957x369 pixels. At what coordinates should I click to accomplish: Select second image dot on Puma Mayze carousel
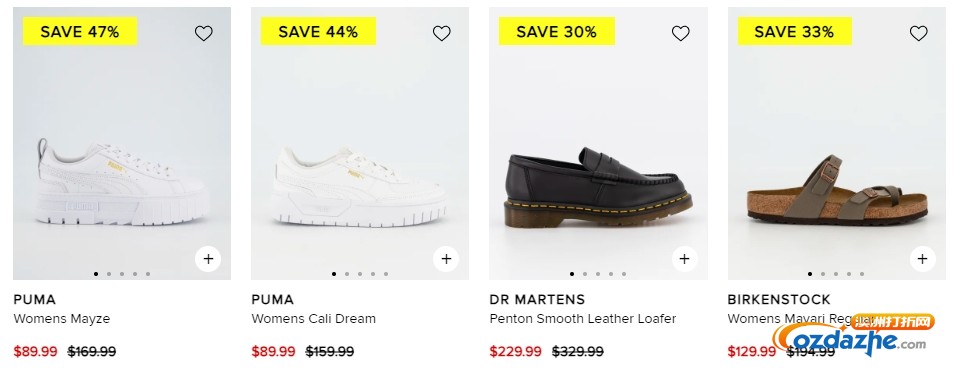click(109, 274)
